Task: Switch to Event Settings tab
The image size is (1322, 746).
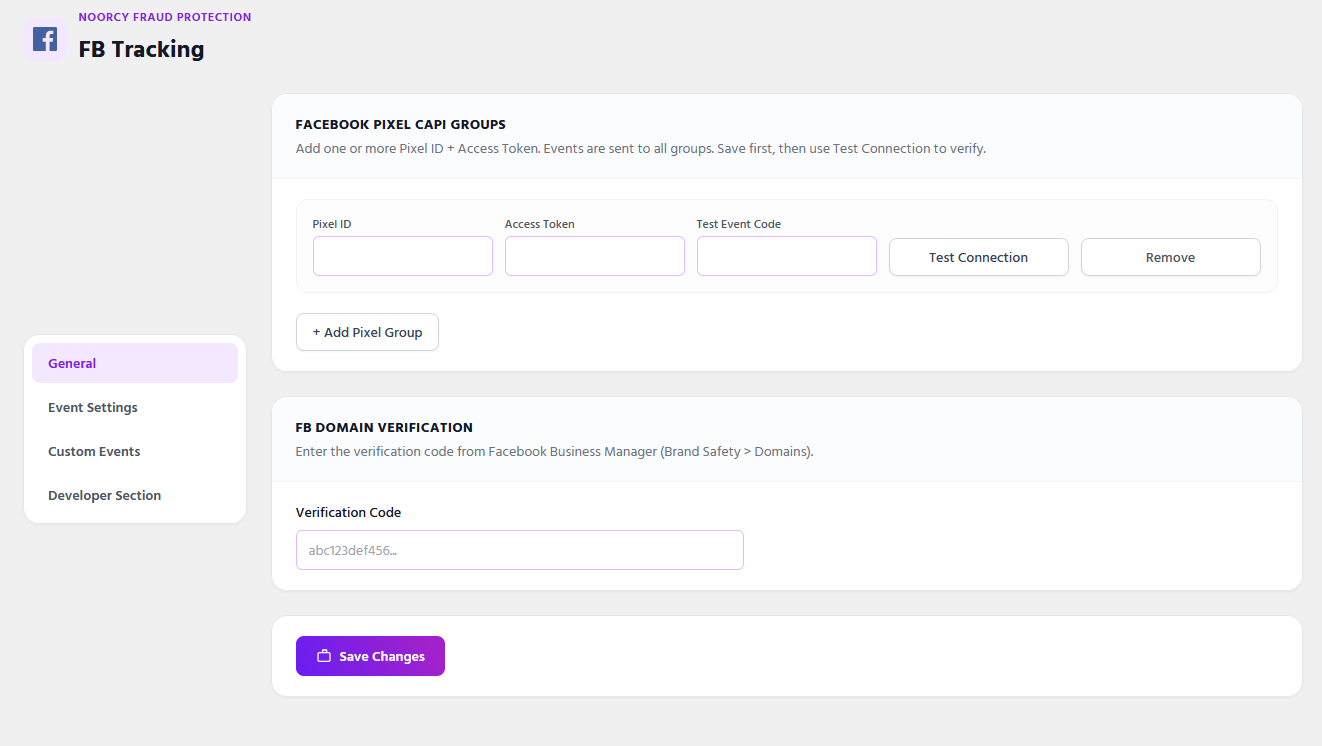Action: tap(135, 407)
